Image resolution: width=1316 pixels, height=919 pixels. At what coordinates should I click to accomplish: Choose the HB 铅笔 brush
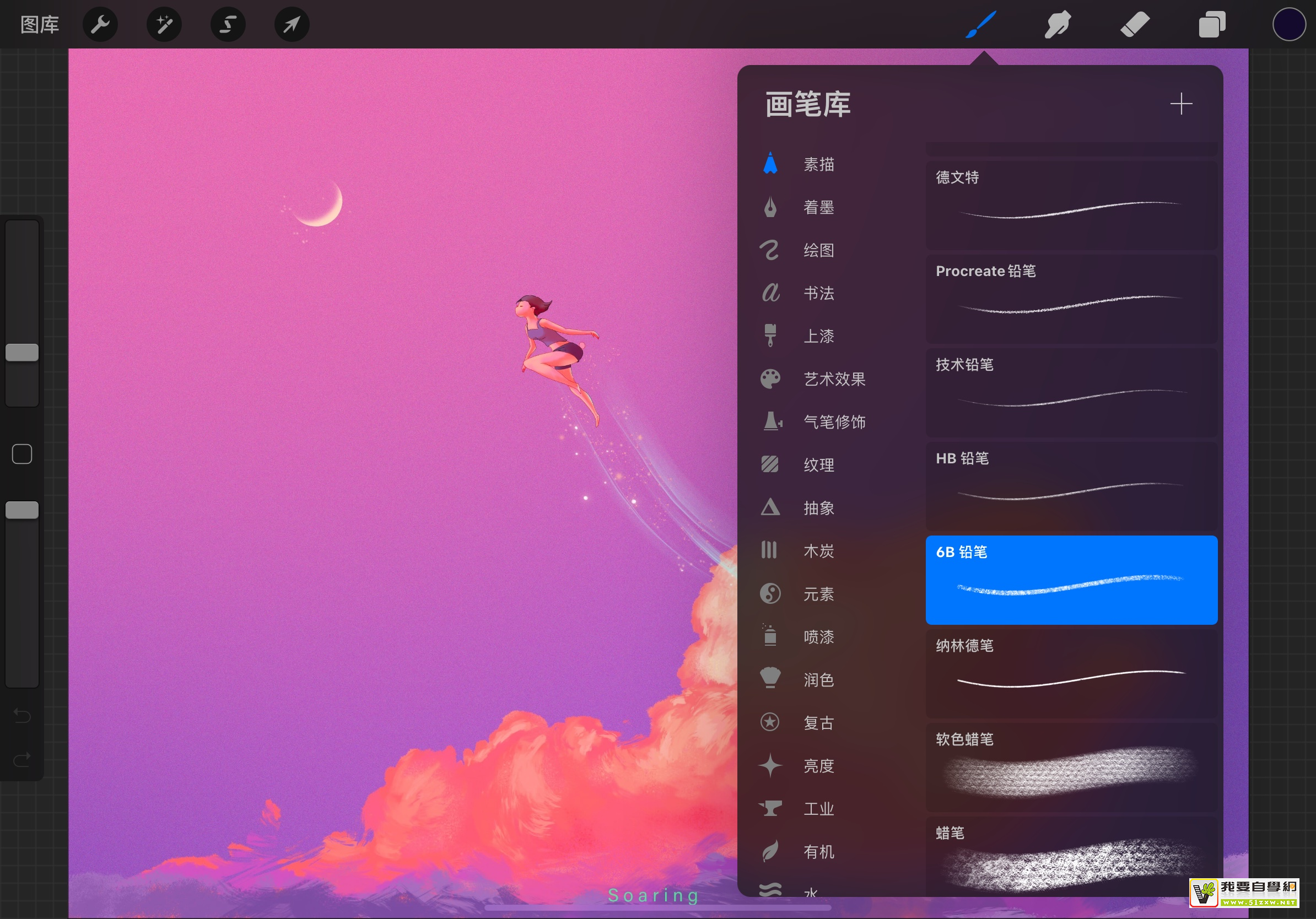pyautogui.click(x=1071, y=486)
